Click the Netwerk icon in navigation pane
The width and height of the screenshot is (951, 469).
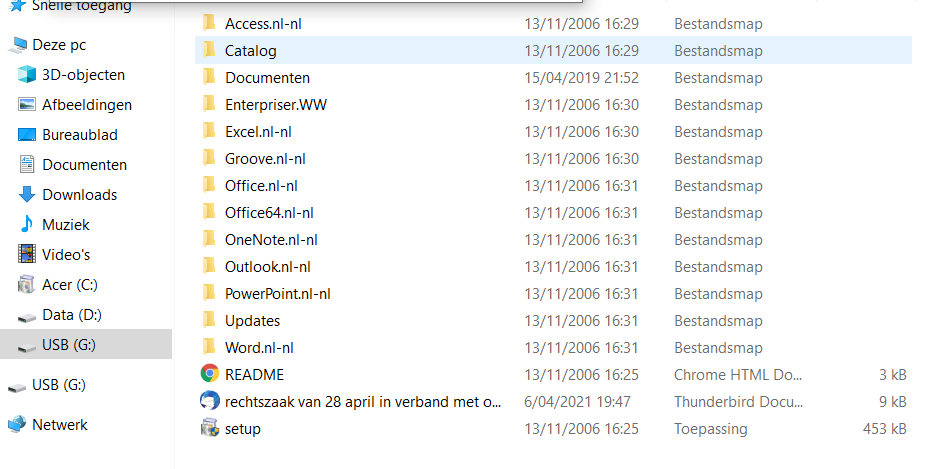17,424
